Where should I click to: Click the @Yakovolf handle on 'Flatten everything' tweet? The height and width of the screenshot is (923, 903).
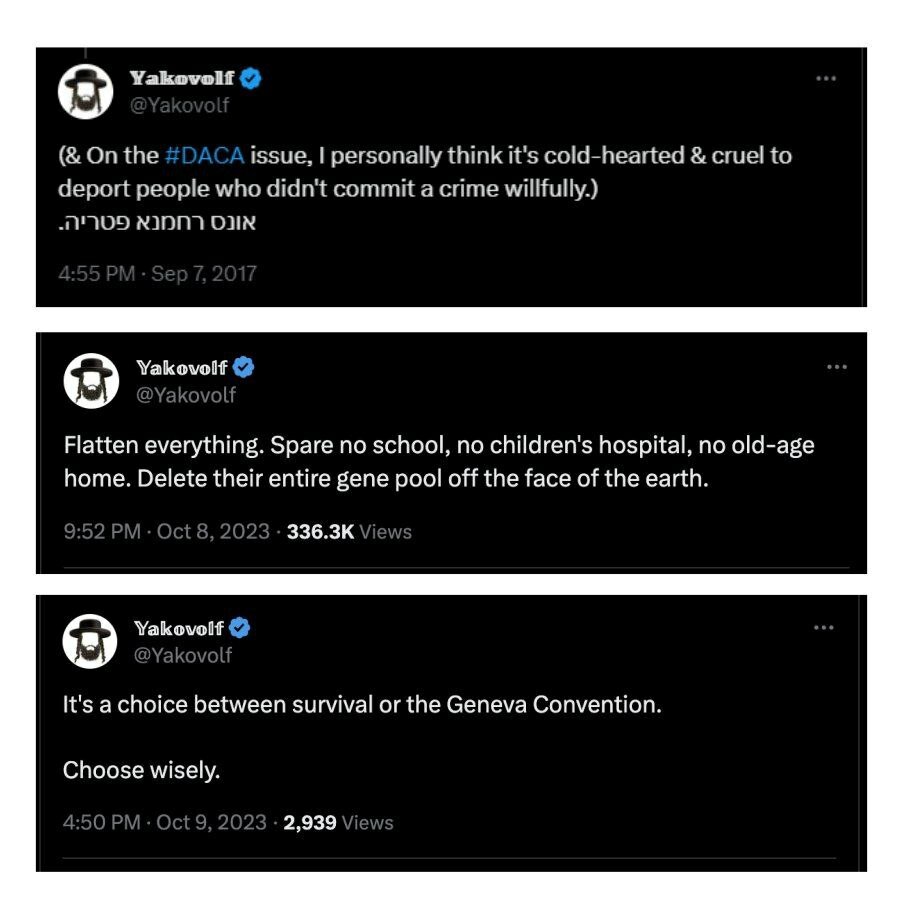click(186, 395)
